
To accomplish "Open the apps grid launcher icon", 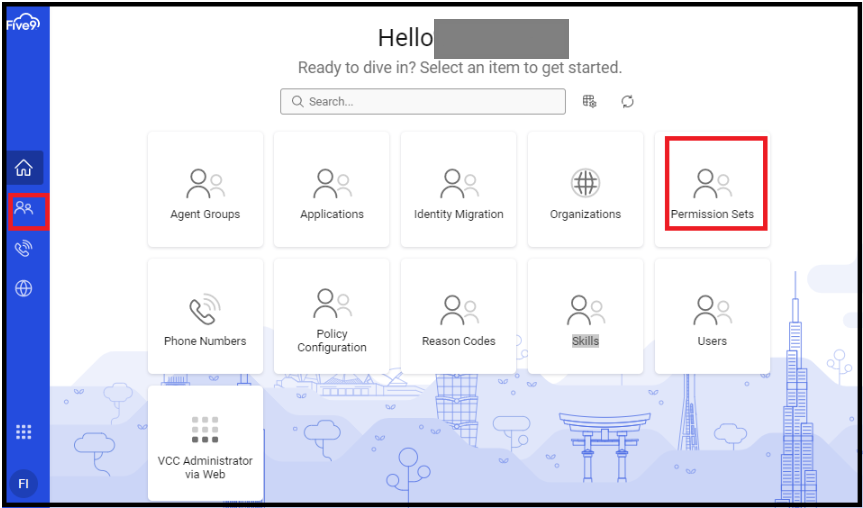I will pos(24,432).
